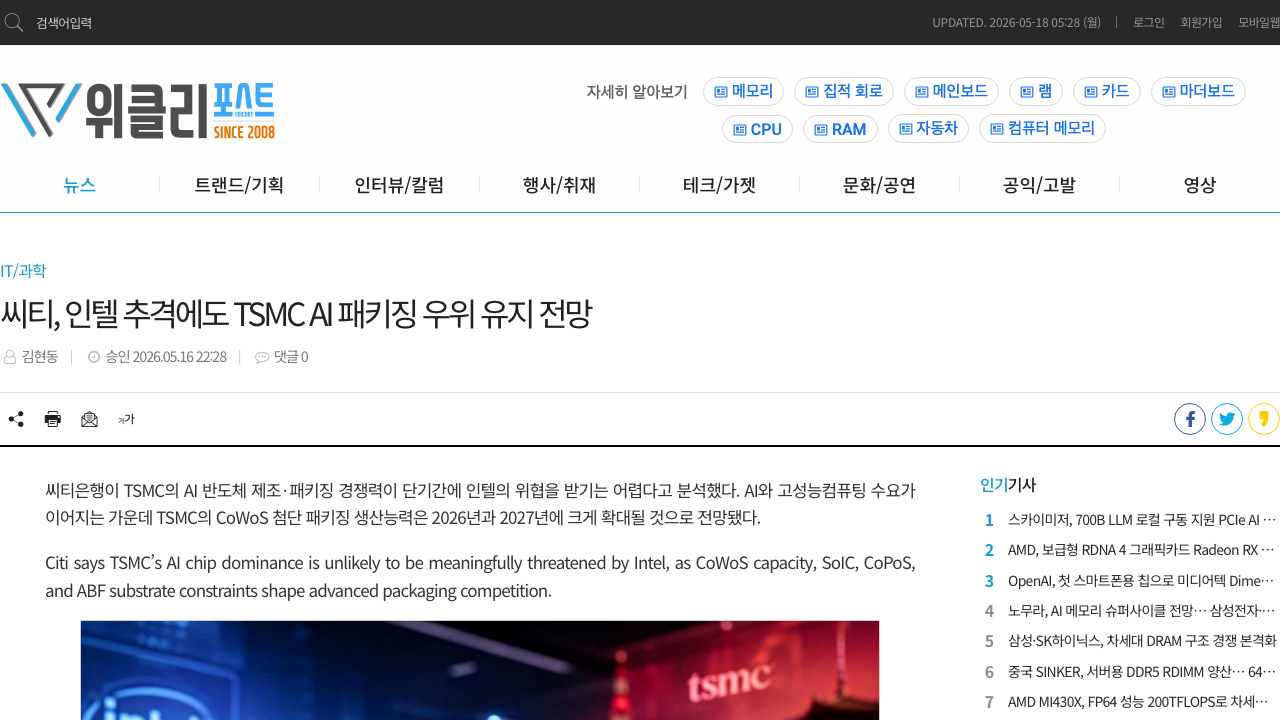
Task: Click the author name 김현동
Action: 40,357
